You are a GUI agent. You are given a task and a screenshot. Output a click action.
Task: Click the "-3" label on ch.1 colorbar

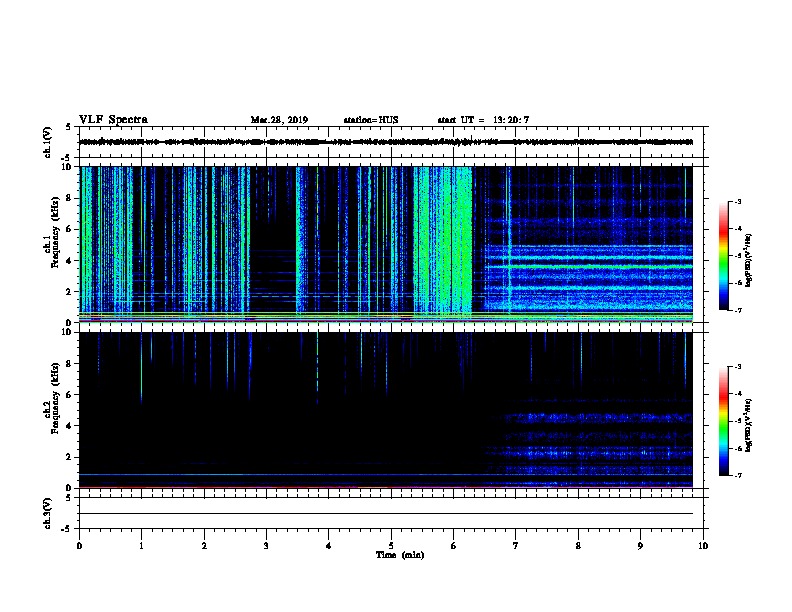(737, 201)
